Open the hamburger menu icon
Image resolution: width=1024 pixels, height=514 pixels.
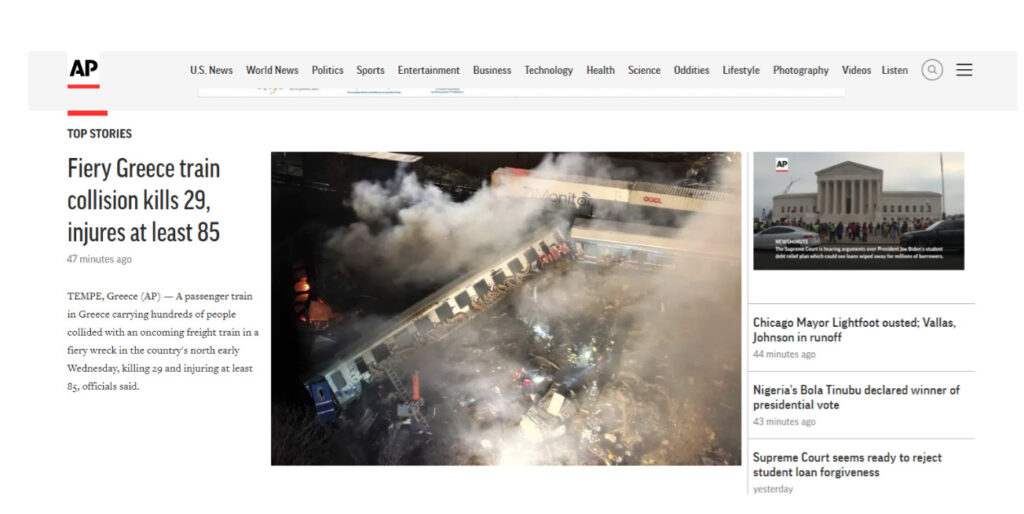point(964,70)
